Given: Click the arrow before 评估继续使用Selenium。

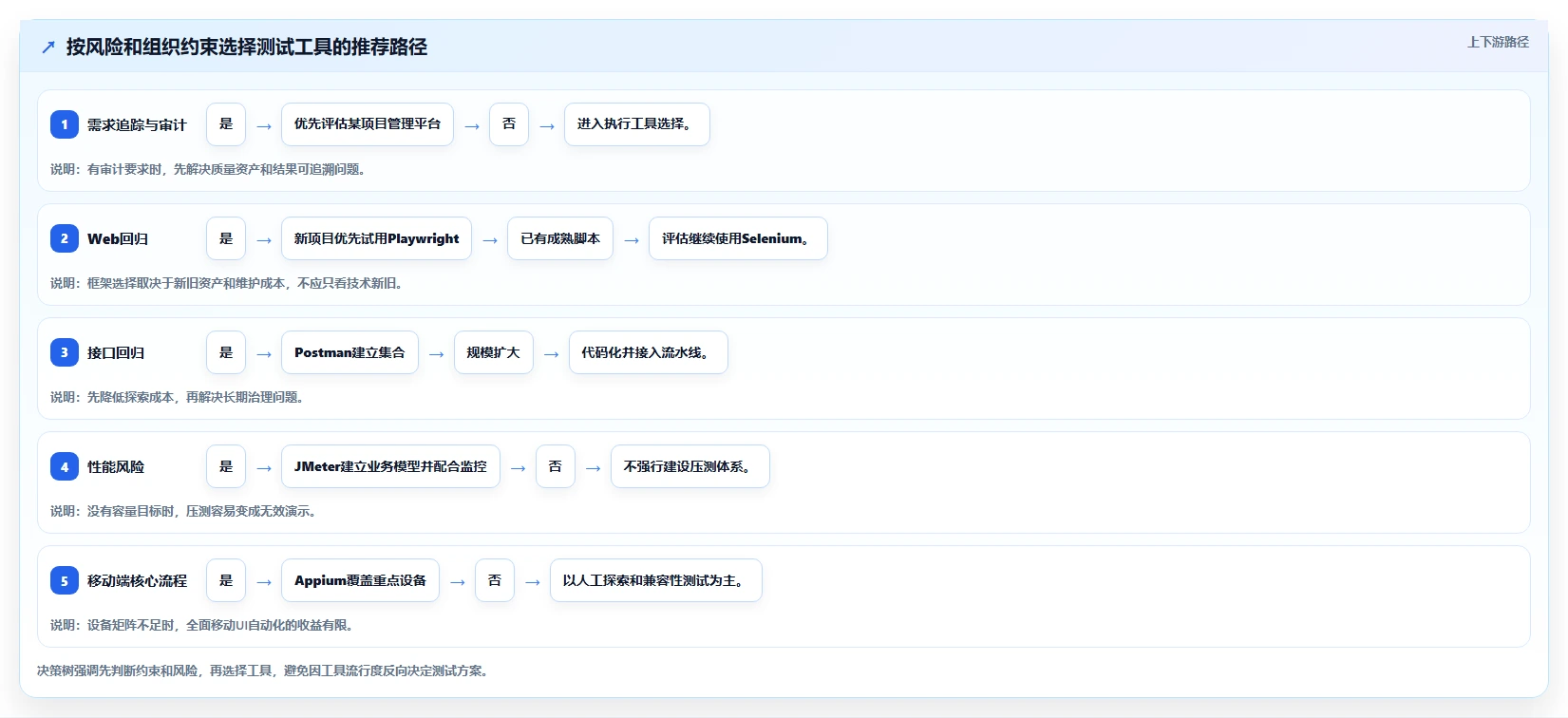Looking at the screenshot, I should pos(632,240).
